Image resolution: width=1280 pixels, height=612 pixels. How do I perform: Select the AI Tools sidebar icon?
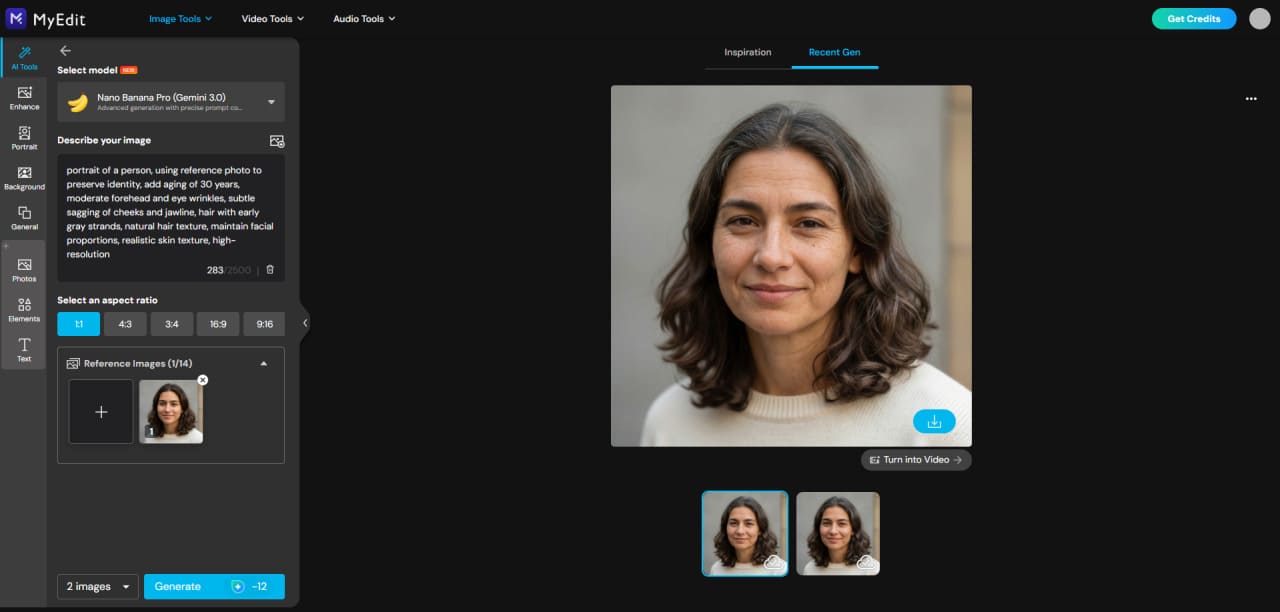pyautogui.click(x=24, y=58)
